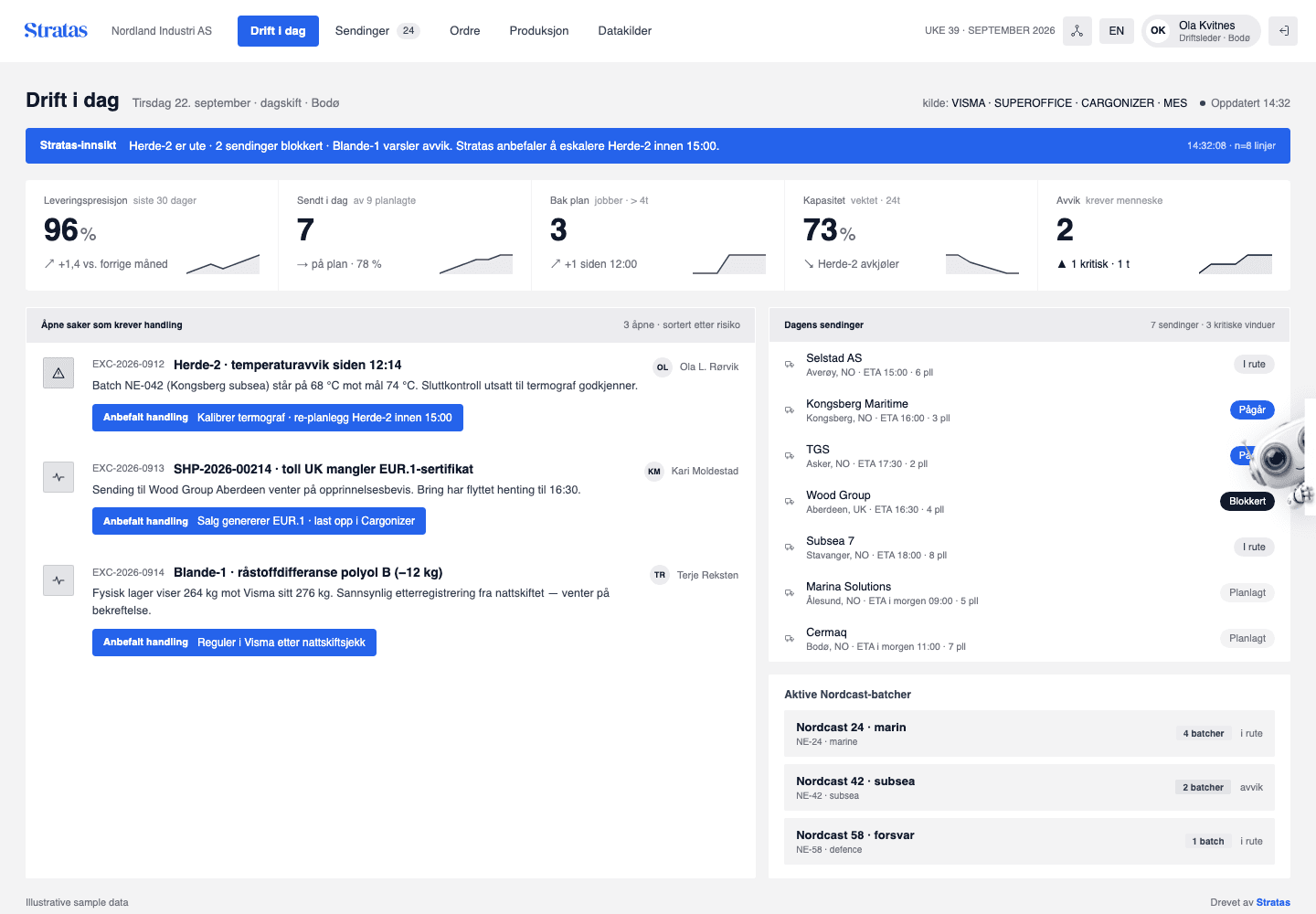Click truck icon beside Selstad AS
1316x914 pixels.
pos(790,365)
